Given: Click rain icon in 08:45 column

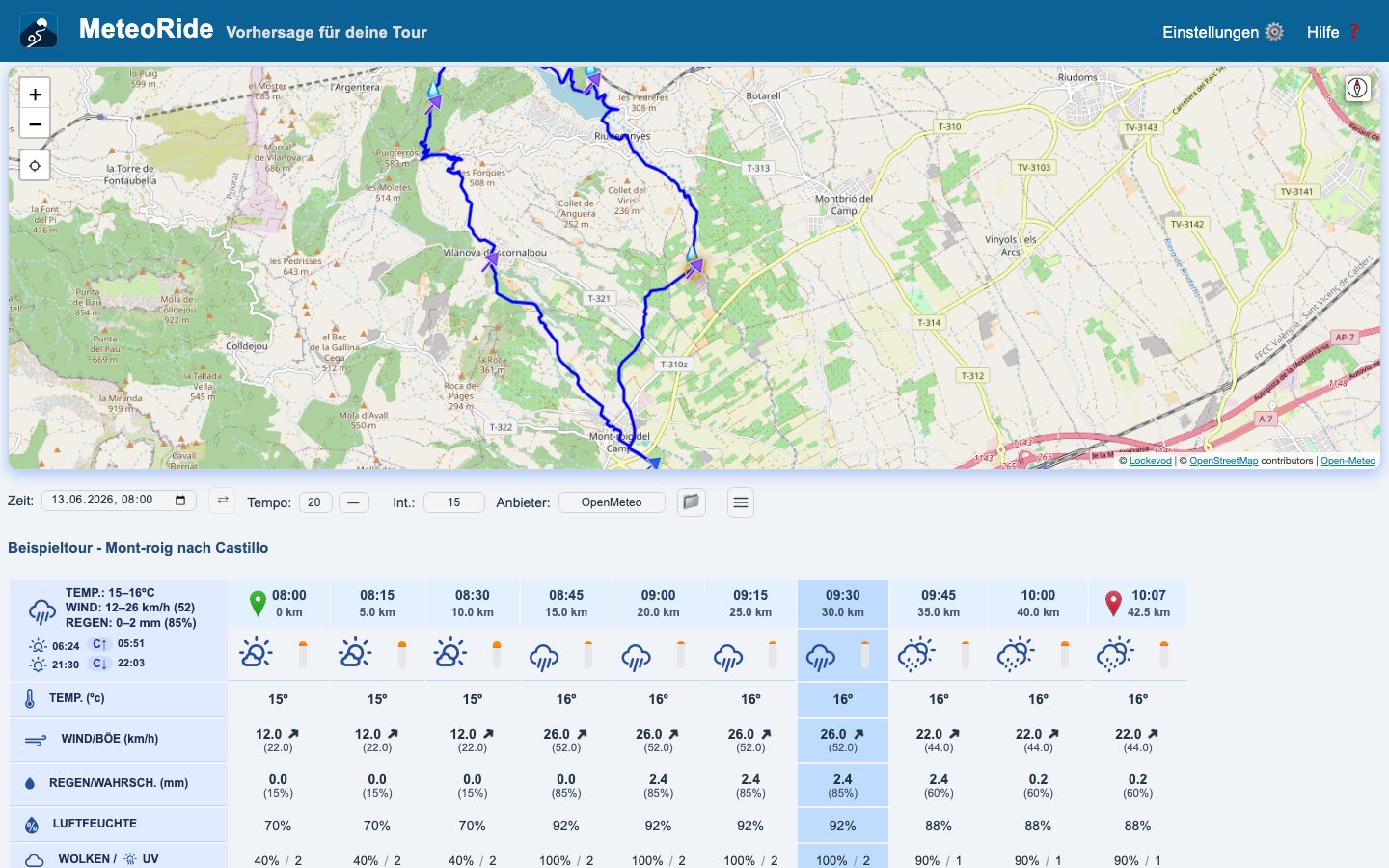Looking at the screenshot, I should [544, 657].
